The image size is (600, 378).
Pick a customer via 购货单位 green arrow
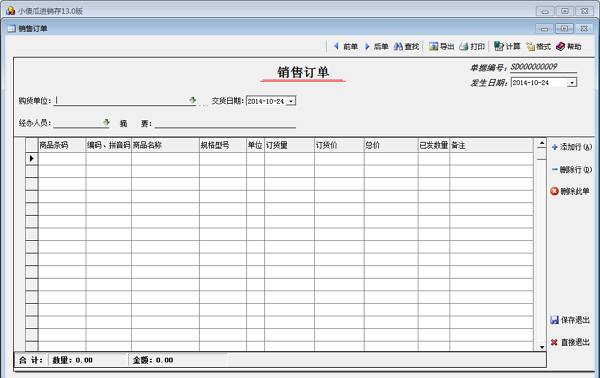point(192,100)
